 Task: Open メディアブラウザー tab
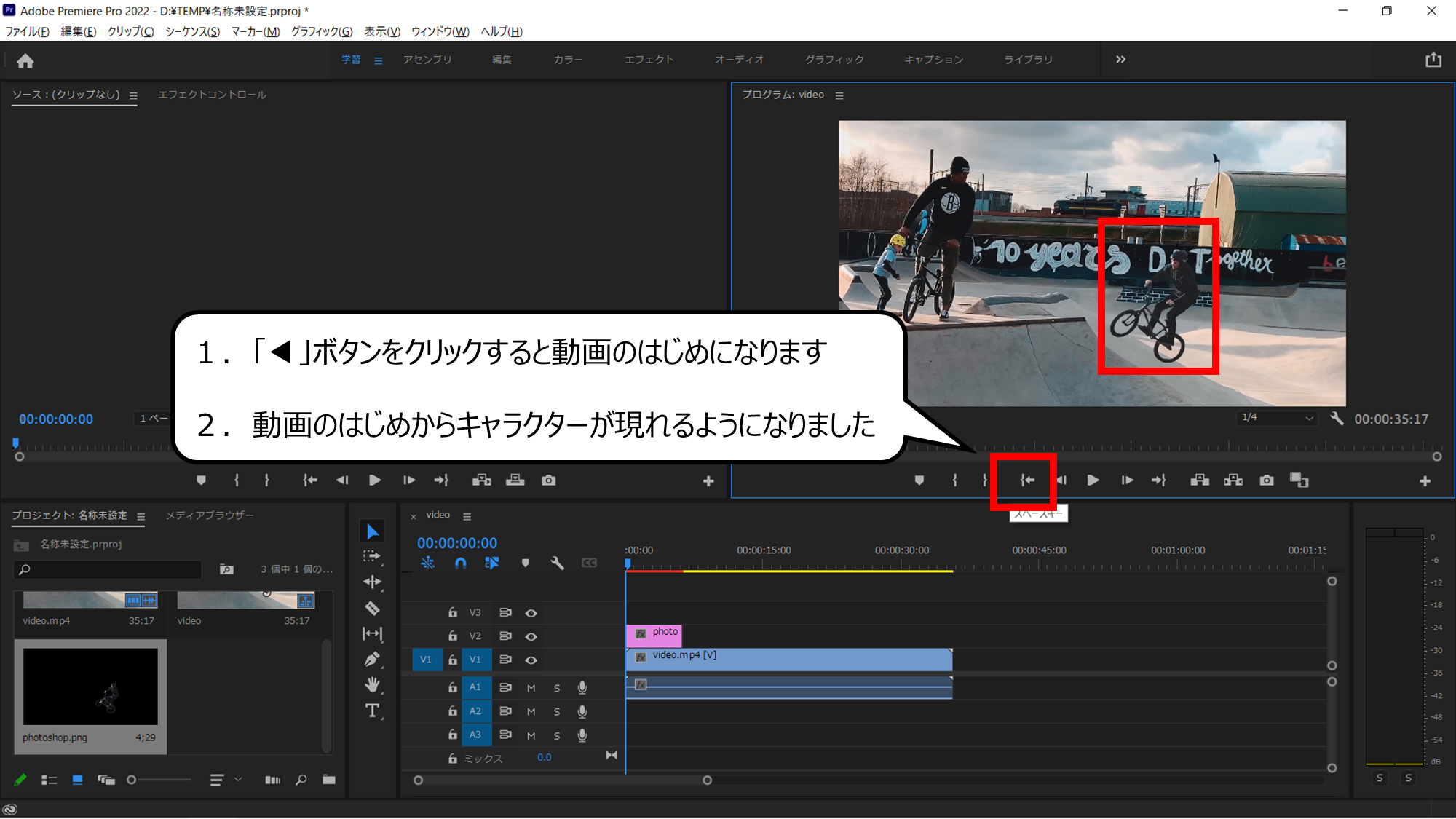pyautogui.click(x=210, y=515)
